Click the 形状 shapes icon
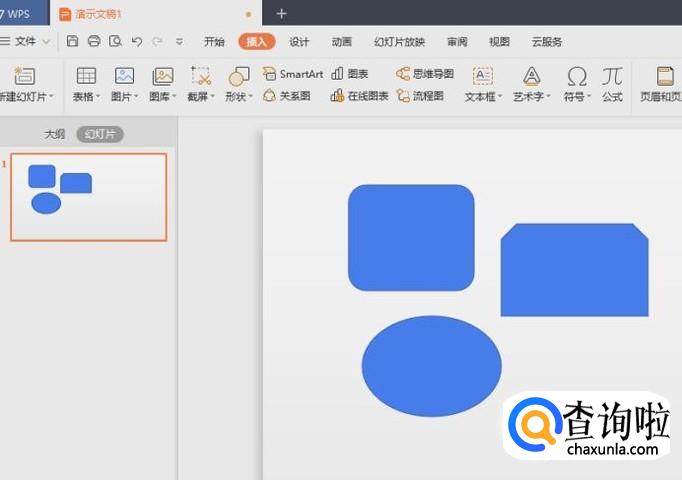This screenshot has height=480, width=682. tap(239, 77)
